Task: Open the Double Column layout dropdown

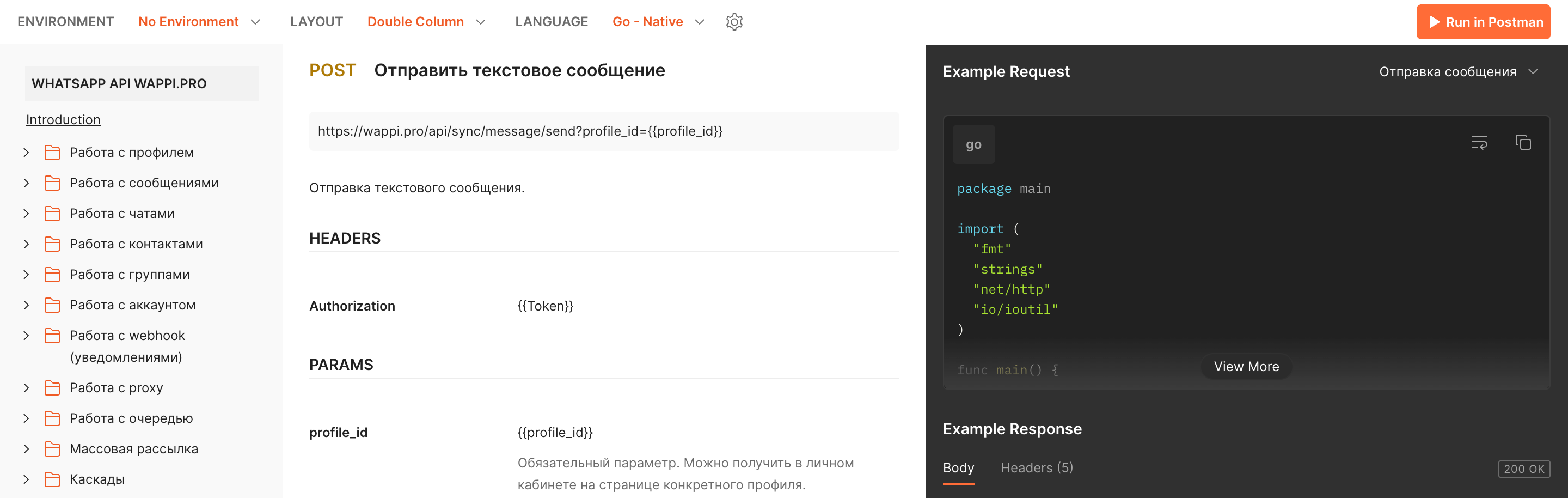Action: (x=427, y=22)
